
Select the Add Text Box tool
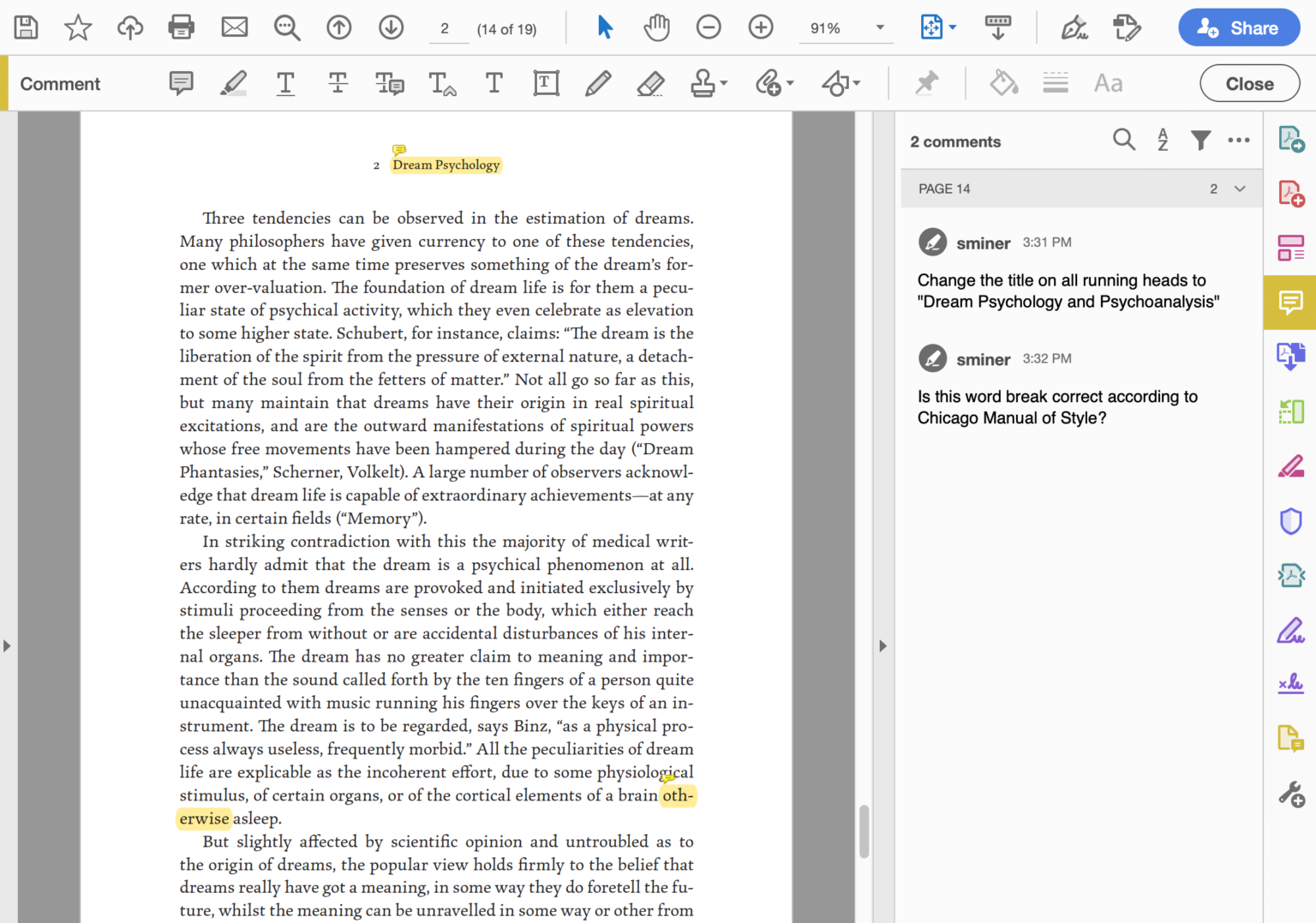pyautogui.click(x=546, y=83)
